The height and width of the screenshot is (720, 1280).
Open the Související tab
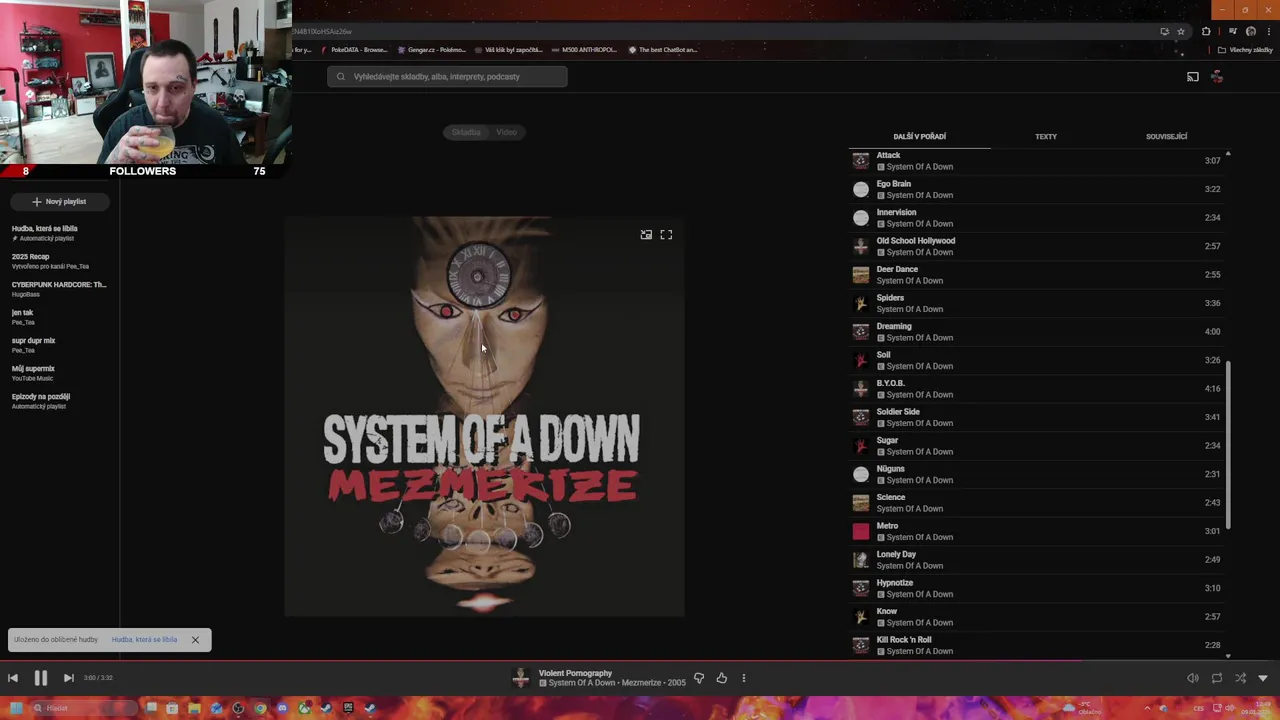point(1166,136)
